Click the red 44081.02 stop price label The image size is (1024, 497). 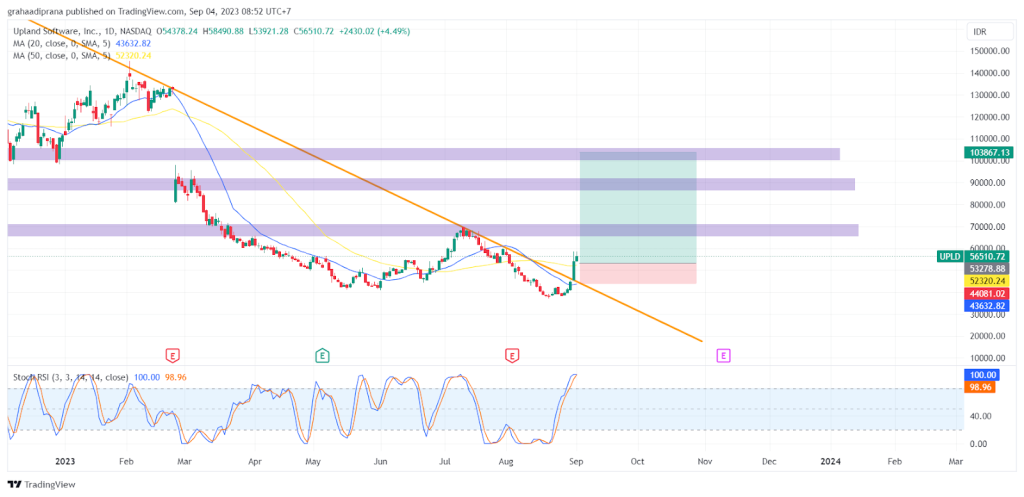[x=987, y=293]
